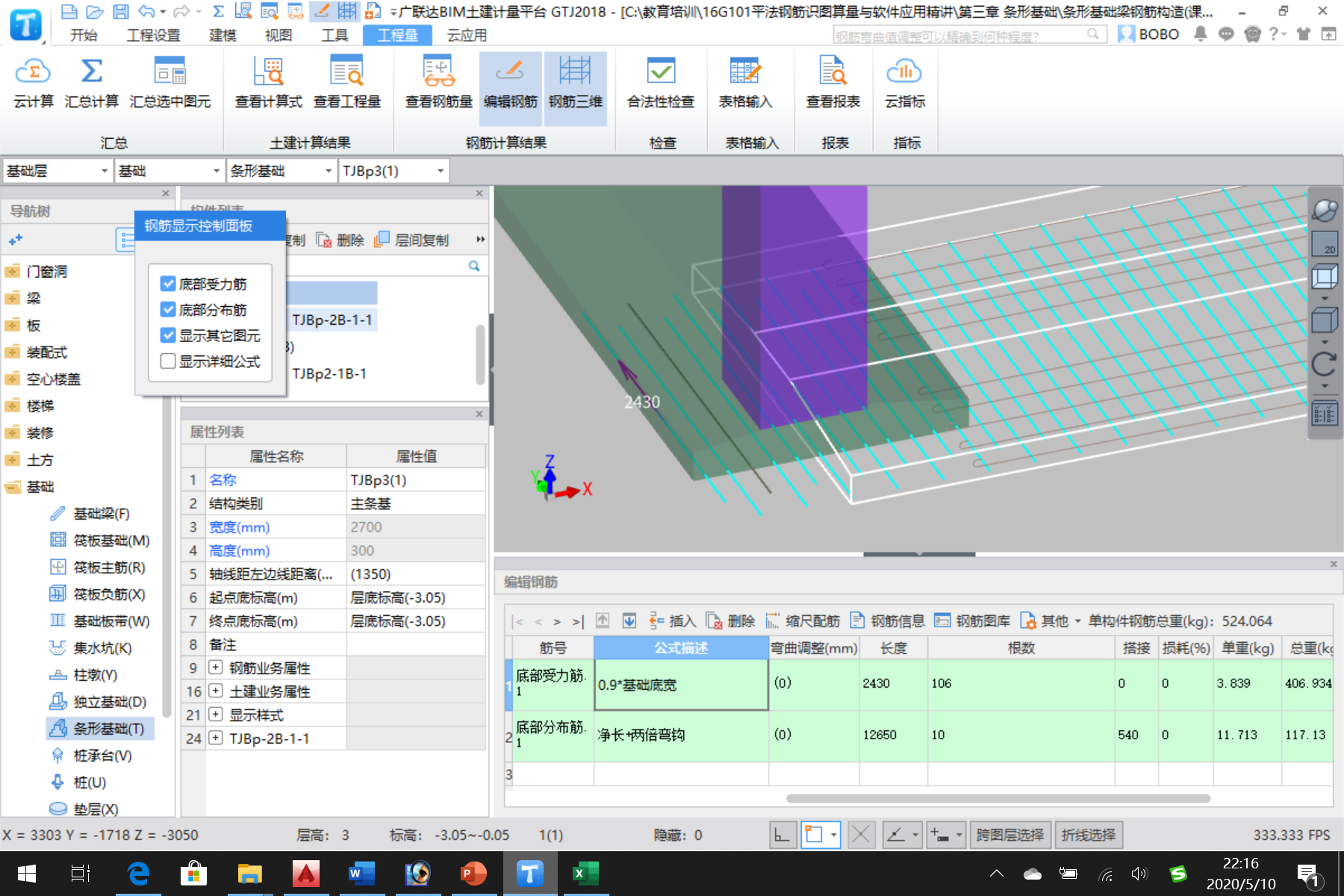The image size is (1344, 896).
Task: Switch to 开始 ribbon tab
Action: point(84,35)
